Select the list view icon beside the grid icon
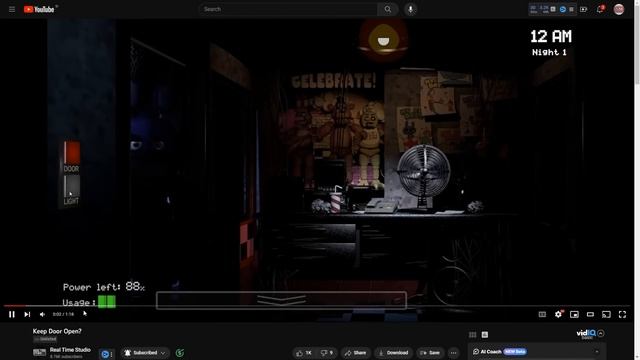The height and width of the screenshot is (360, 640). (484, 335)
